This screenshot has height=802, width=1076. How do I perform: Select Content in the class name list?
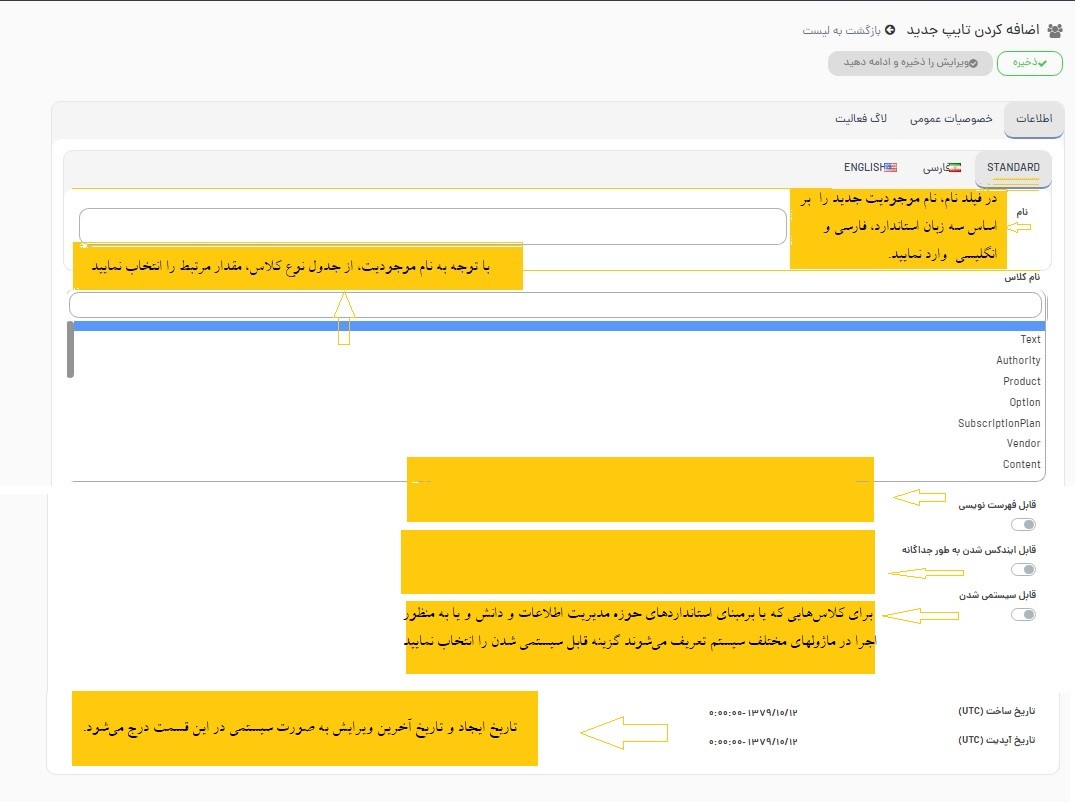click(1021, 464)
